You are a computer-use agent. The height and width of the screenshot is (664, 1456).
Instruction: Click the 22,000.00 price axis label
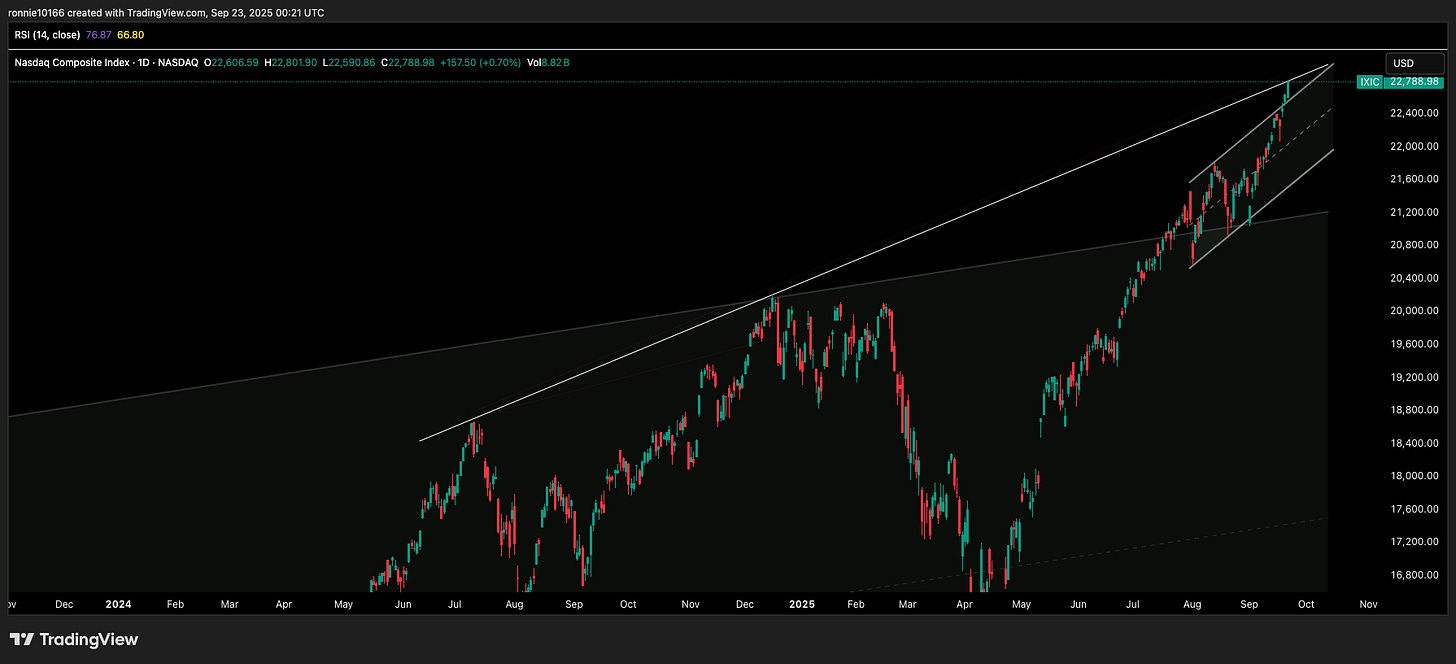pyautogui.click(x=1414, y=147)
